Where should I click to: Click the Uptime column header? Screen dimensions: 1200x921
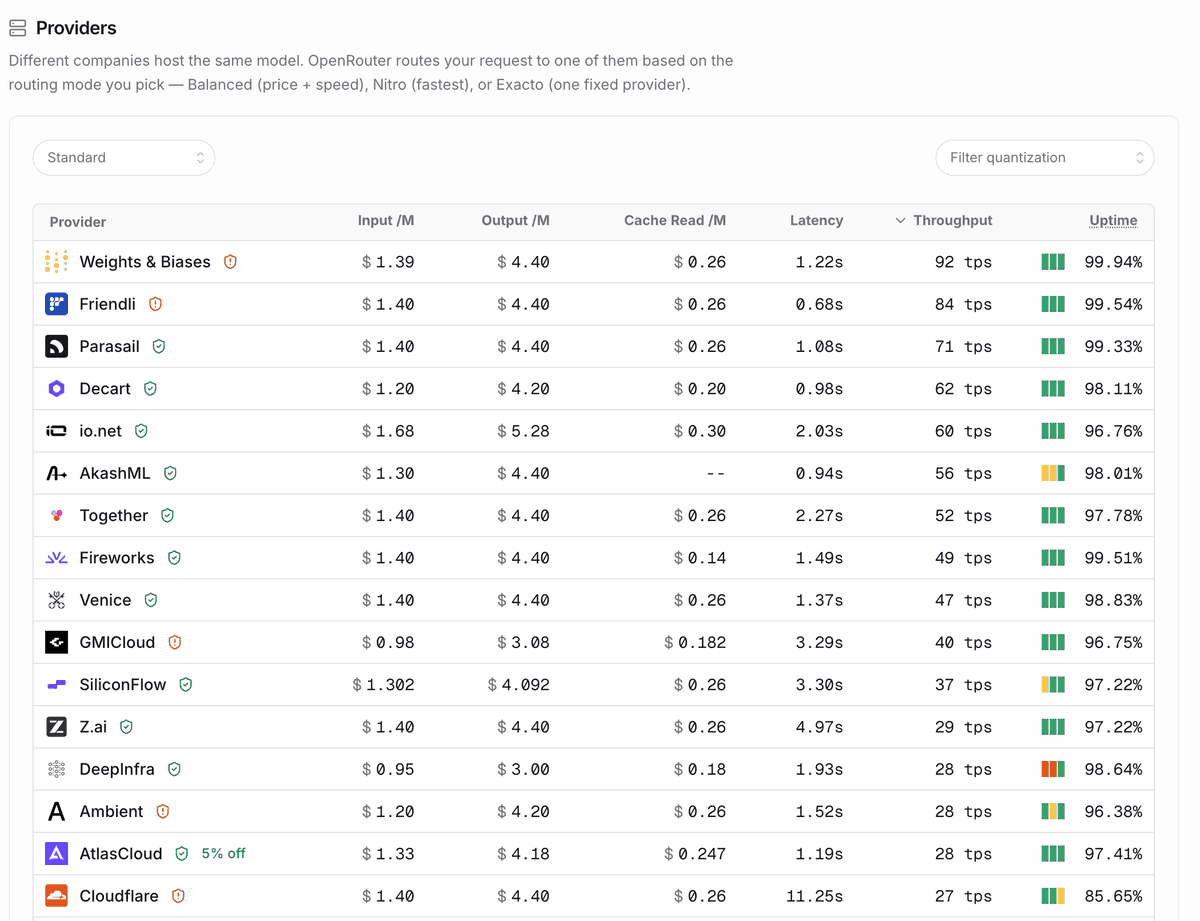pos(1113,220)
